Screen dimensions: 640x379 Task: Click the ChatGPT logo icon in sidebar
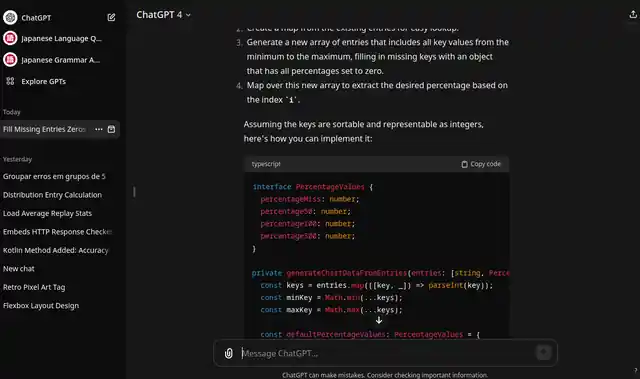pyautogui.click(x=10, y=18)
